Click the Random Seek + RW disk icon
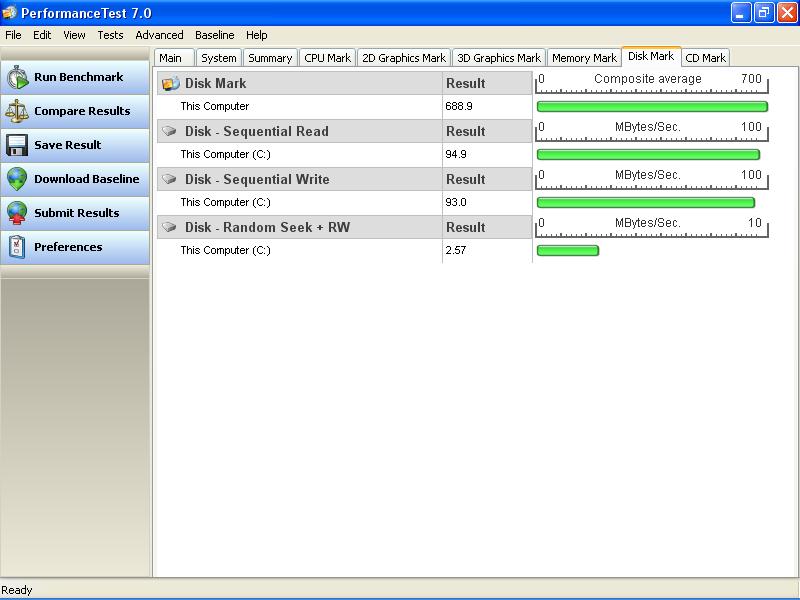The height and width of the screenshot is (600, 800). click(x=170, y=227)
